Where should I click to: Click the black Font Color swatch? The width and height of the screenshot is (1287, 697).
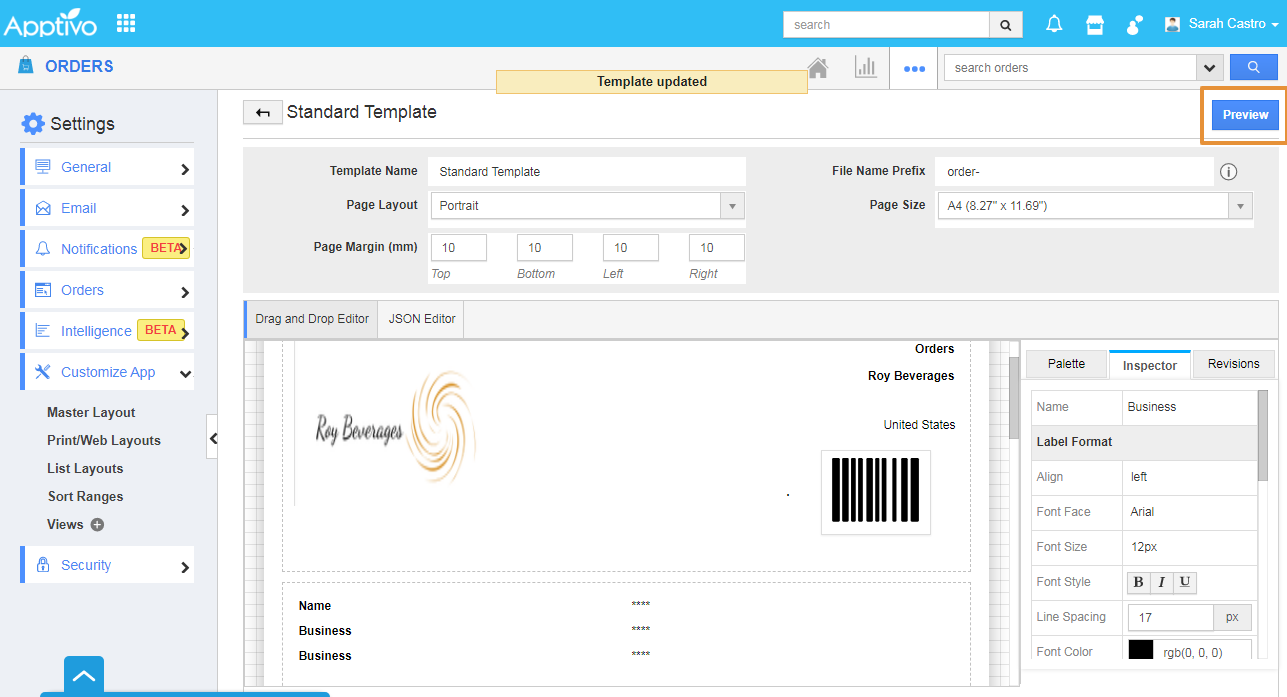(1140, 651)
